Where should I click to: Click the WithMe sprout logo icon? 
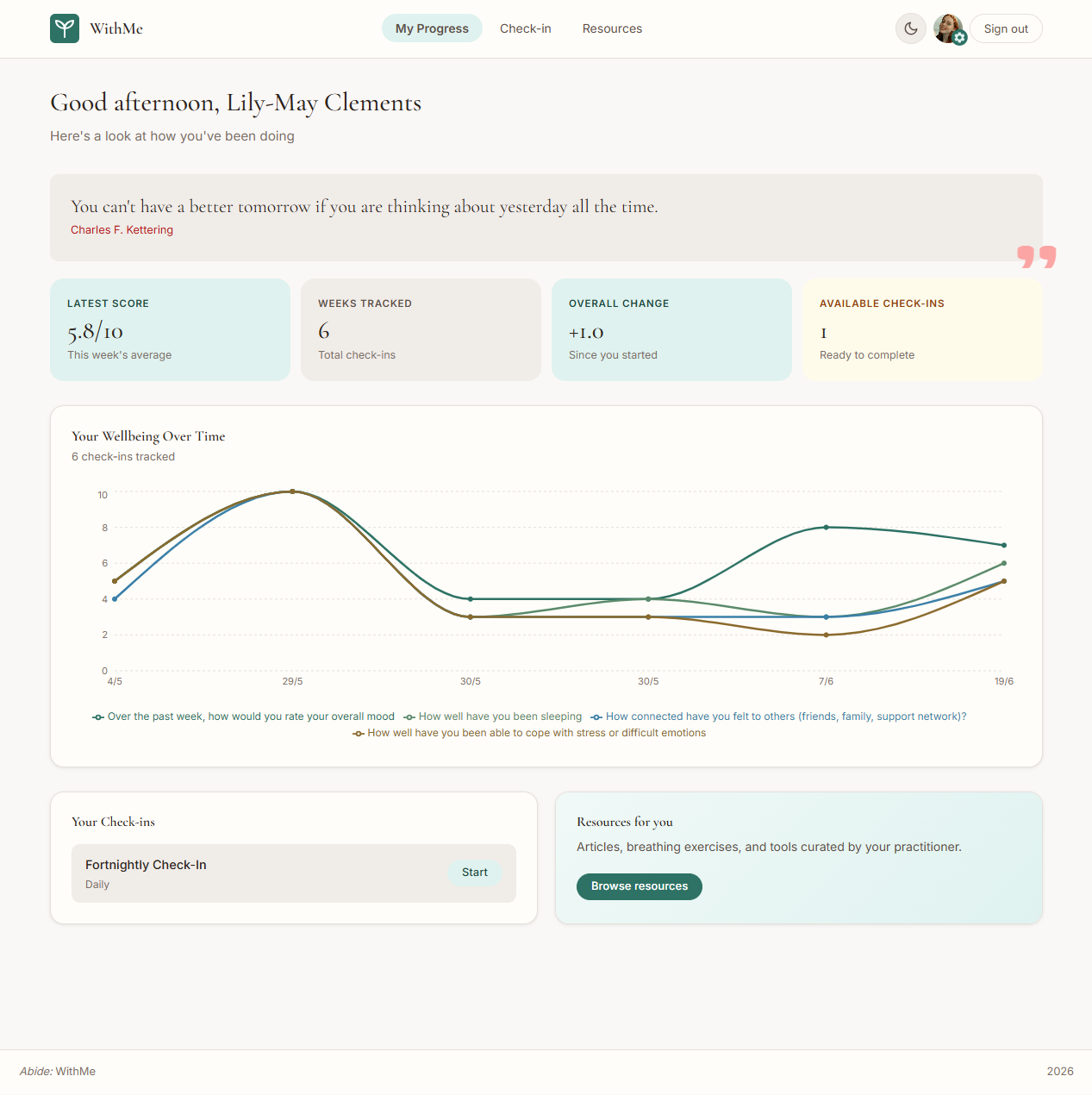(65, 28)
